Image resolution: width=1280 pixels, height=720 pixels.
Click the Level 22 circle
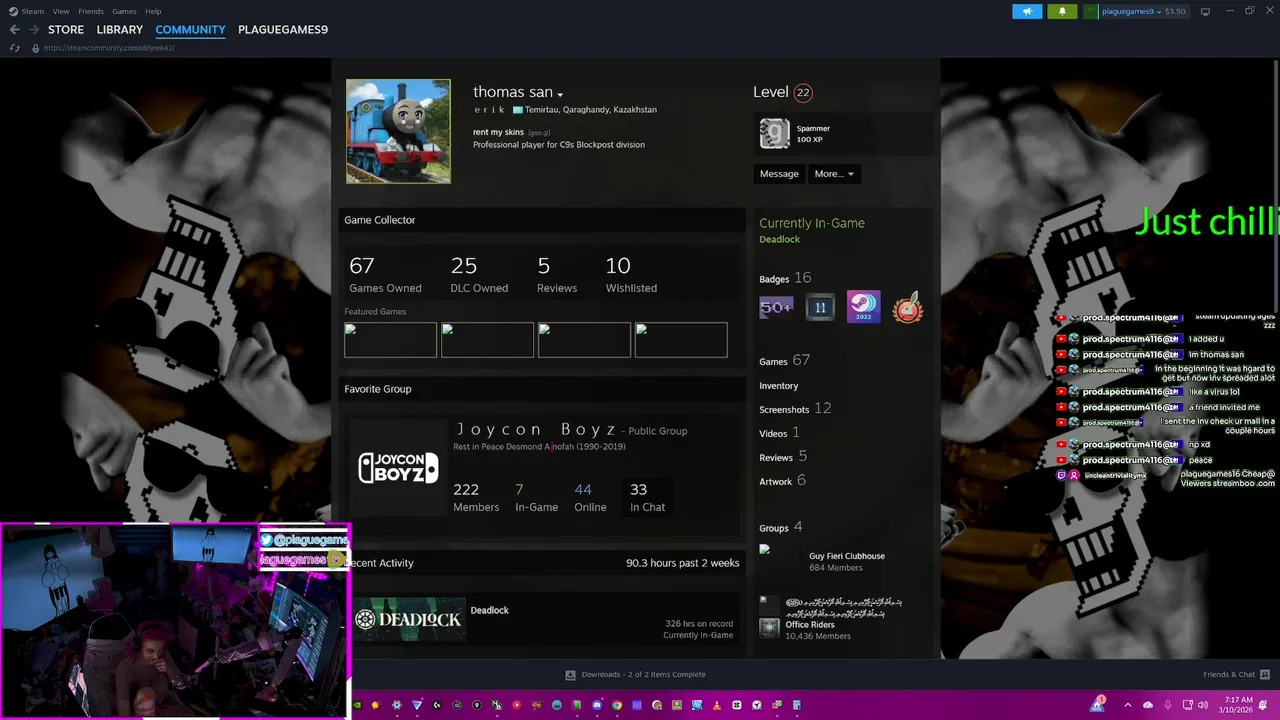coord(802,92)
